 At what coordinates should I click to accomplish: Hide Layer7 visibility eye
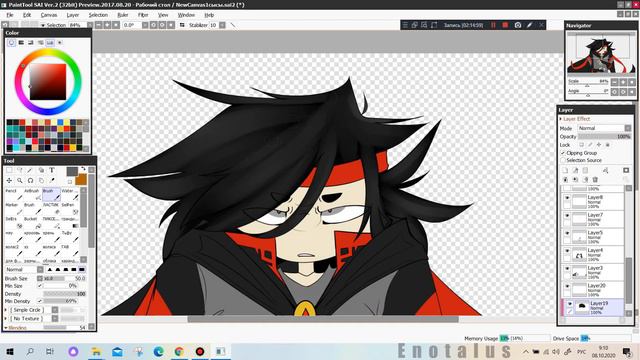(x=567, y=216)
